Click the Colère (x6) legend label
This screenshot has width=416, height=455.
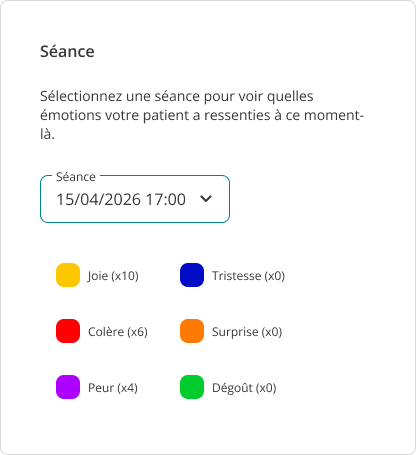pos(118,332)
